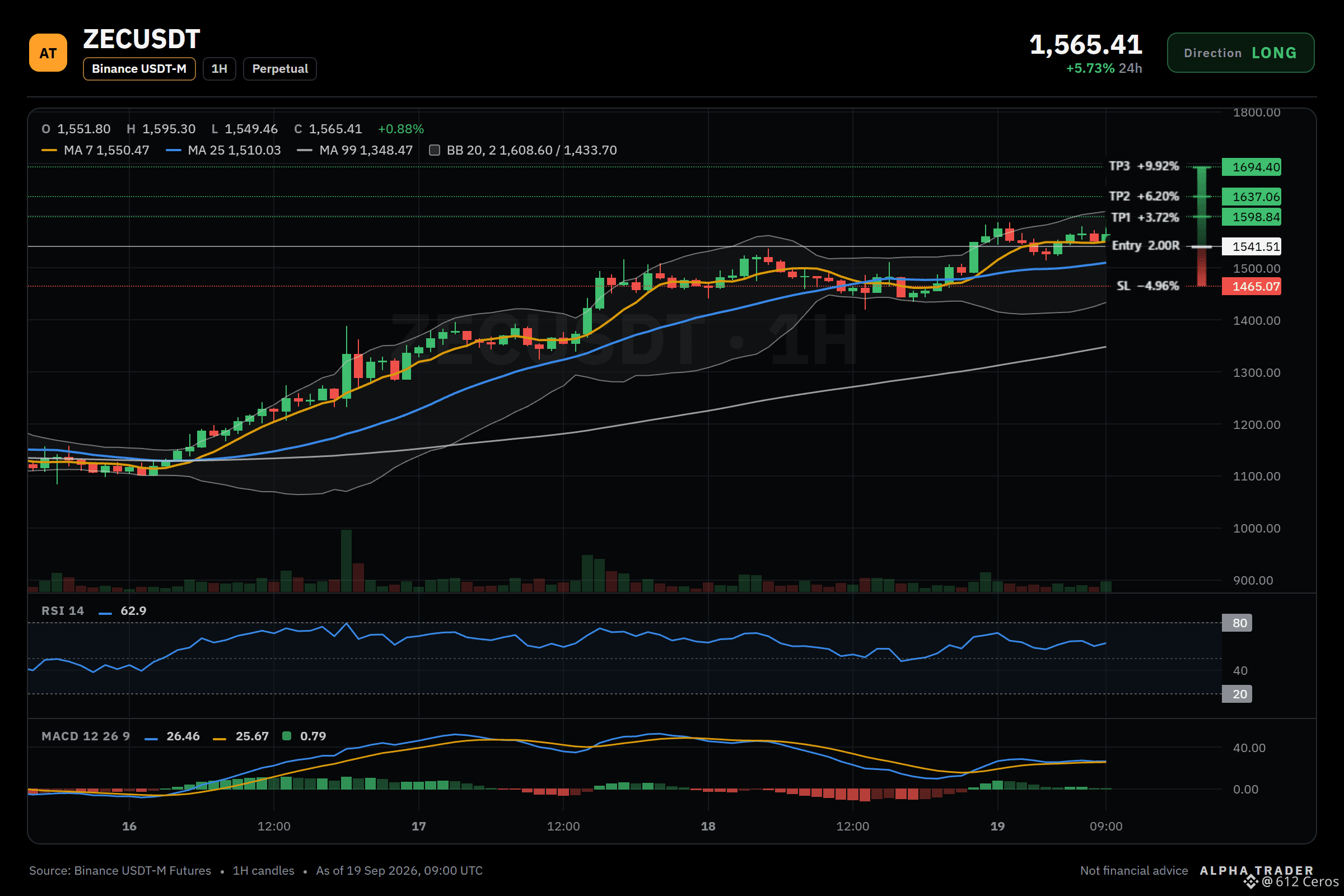Image resolution: width=1344 pixels, height=896 pixels.
Task: Click the RSI 14 blue legend line
Action: pyautogui.click(x=105, y=614)
